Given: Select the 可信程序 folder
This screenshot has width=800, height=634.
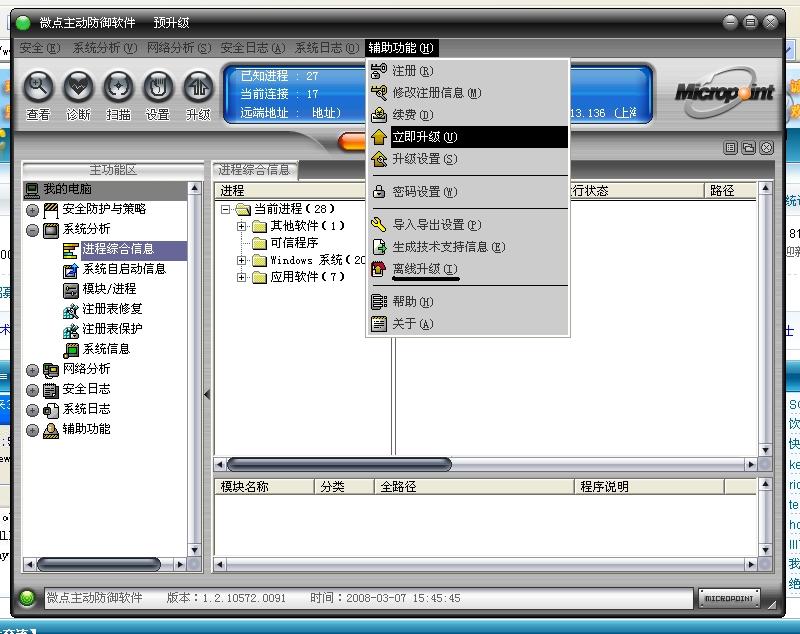Looking at the screenshot, I should (294, 243).
